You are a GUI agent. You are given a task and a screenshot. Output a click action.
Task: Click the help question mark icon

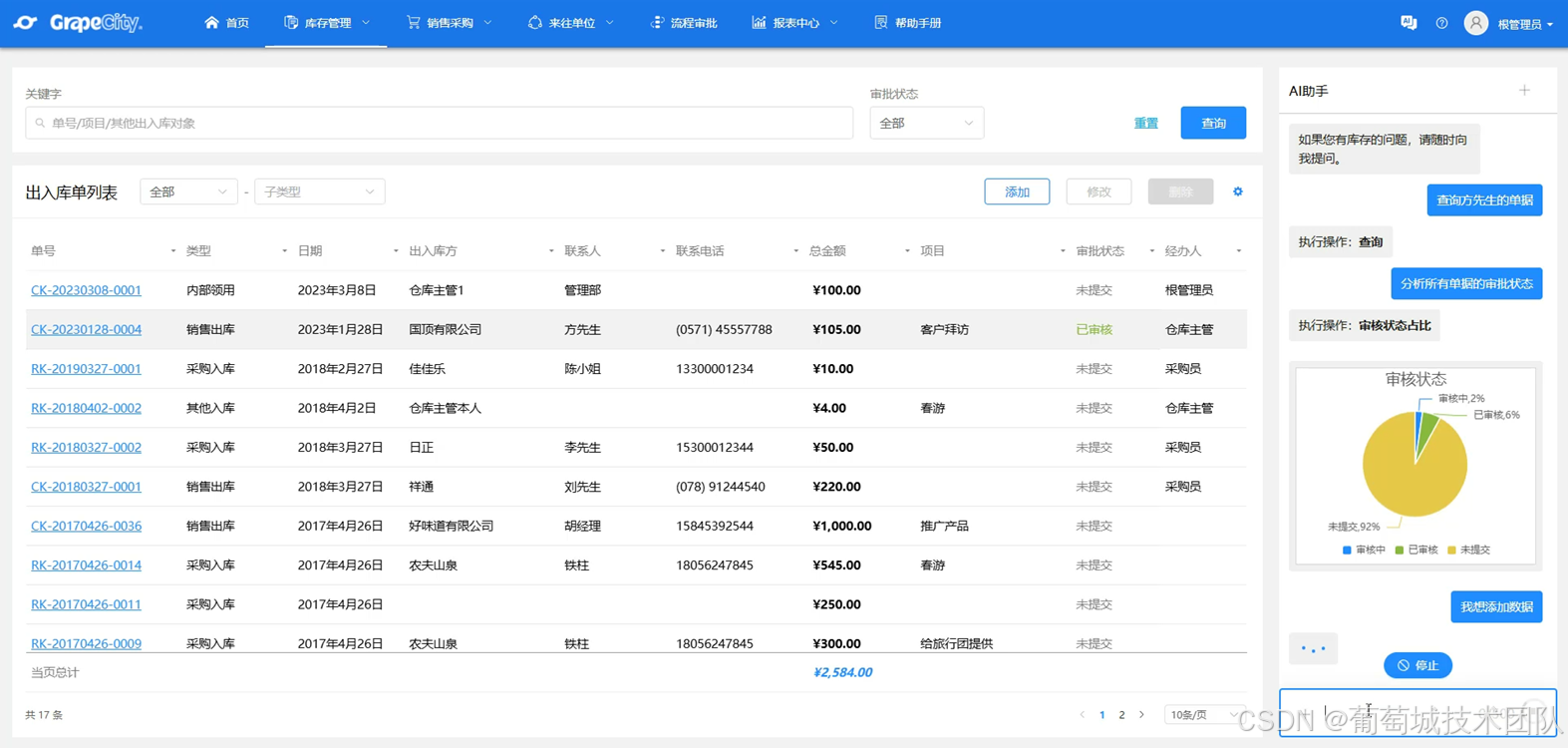[1441, 23]
